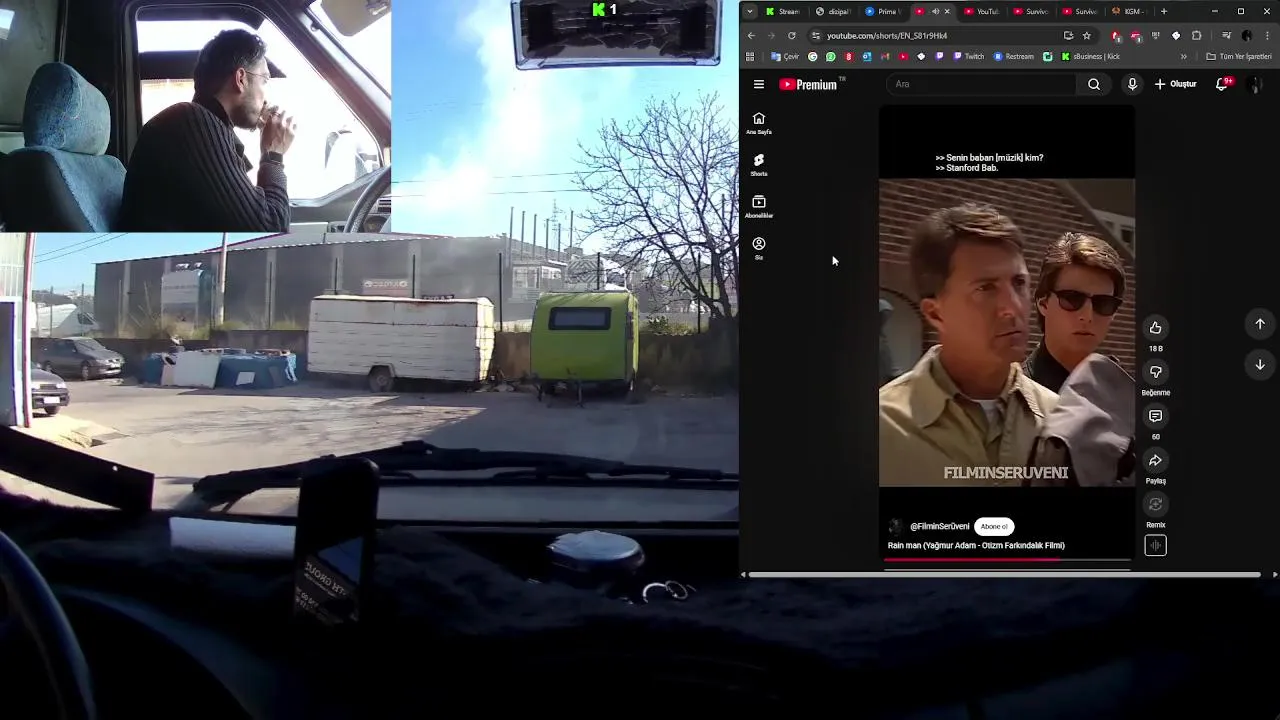Switch to the Stream tab

(783, 11)
